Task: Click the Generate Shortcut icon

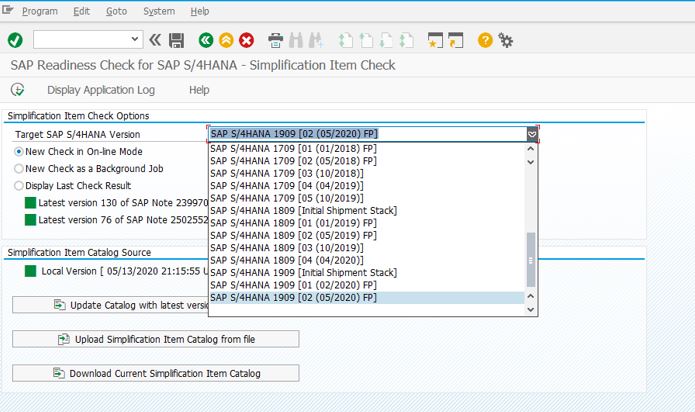Action: coord(456,40)
